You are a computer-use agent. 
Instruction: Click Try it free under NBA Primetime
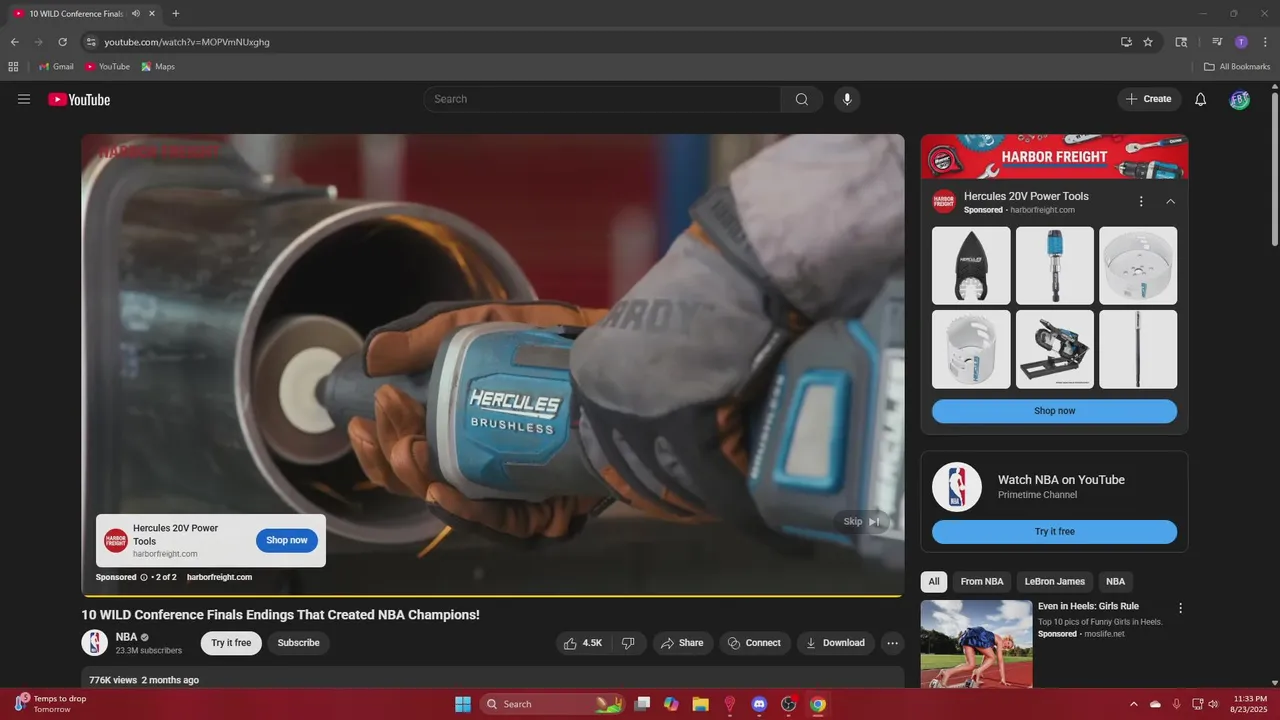tap(1054, 532)
